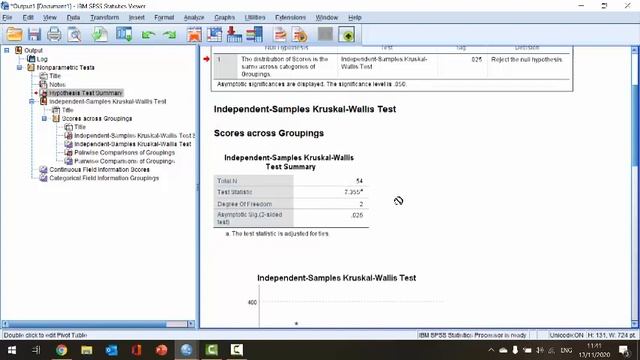Viewport: 640px width, 360px height.
Task: Open Task View from the taskbar
Action: [x=36, y=350]
